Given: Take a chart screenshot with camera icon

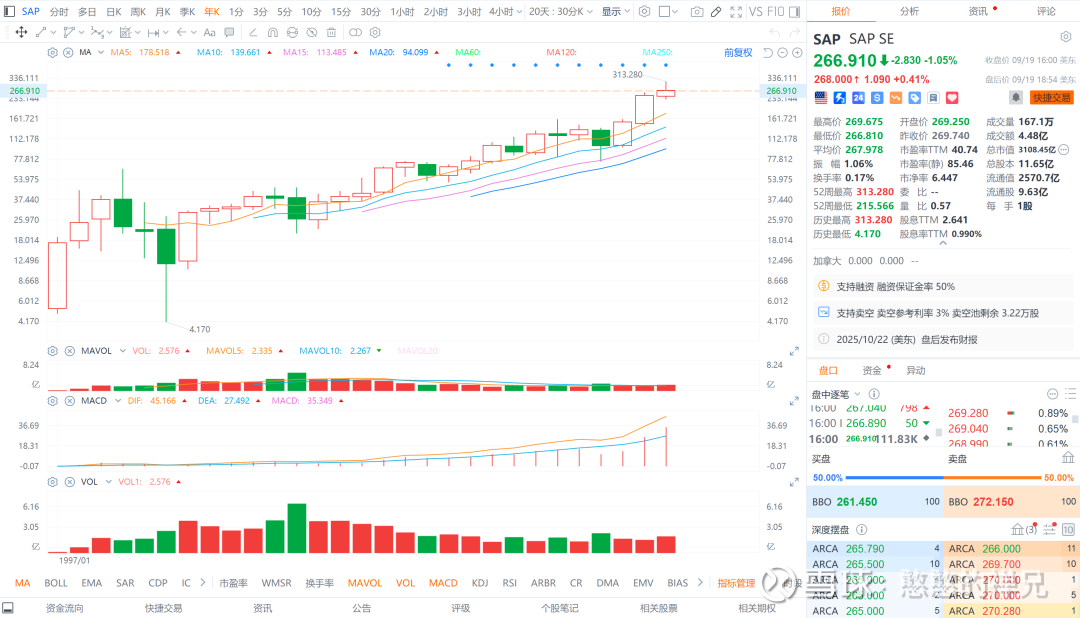Looking at the screenshot, I should coord(697,12).
